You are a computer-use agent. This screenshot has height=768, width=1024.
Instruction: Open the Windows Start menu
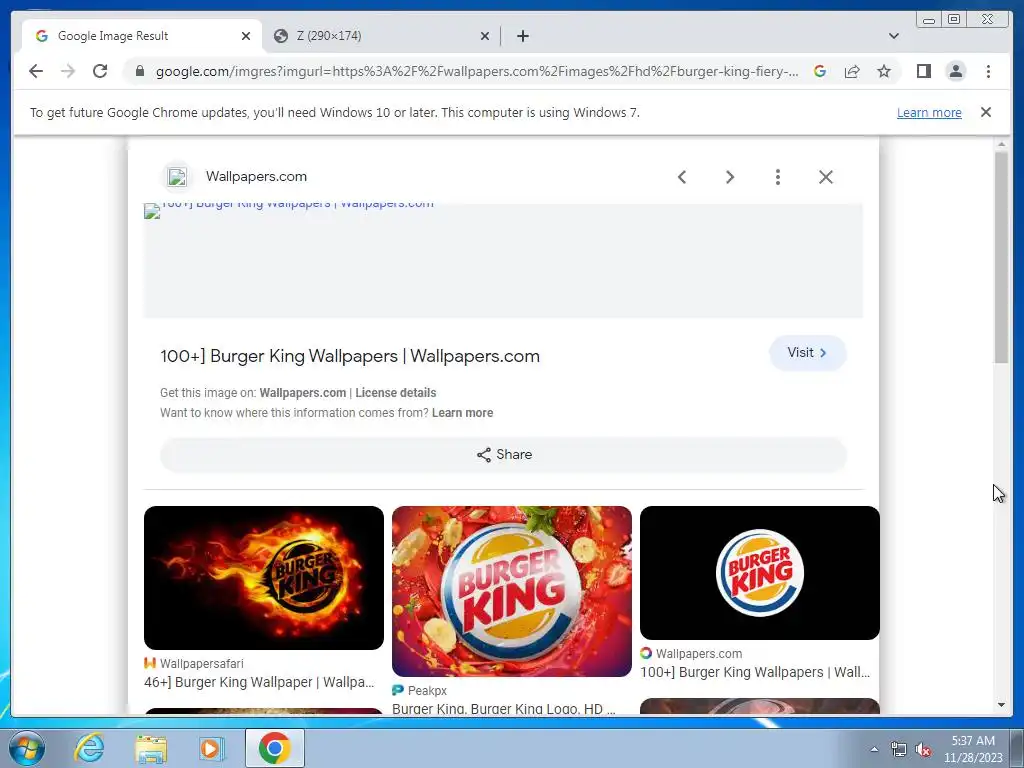pyautogui.click(x=27, y=748)
